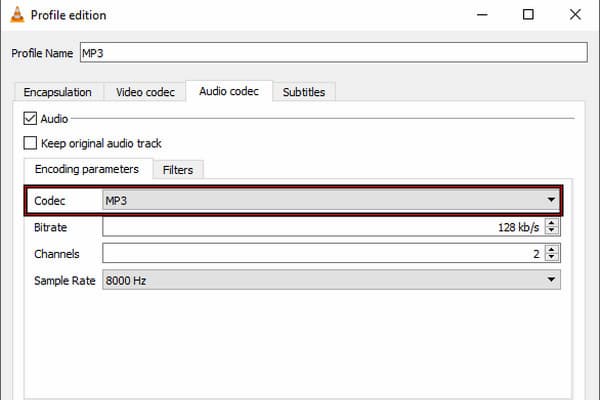This screenshot has height=400, width=600.
Task: Minimize the Profile edition window
Action: pyautogui.click(x=482, y=15)
